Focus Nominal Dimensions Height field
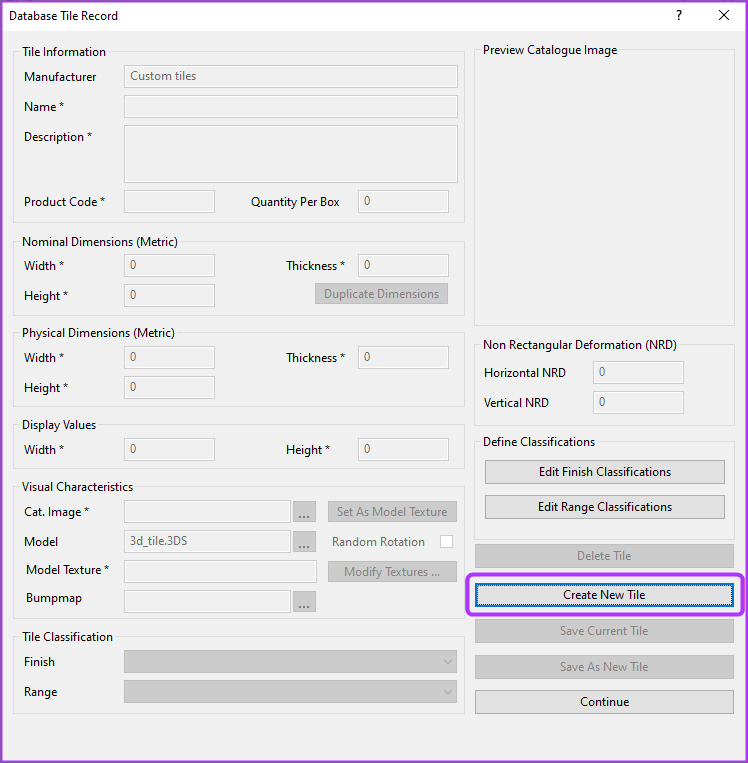Screen dimensions: 748x763 pyautogui.click(x=169, y=295)
